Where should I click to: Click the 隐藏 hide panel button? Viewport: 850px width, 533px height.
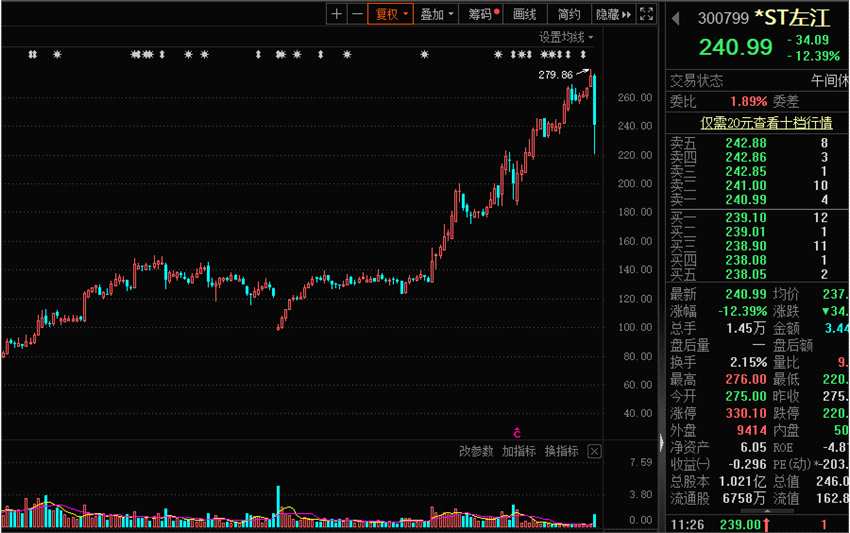click(x=614, y=14)
